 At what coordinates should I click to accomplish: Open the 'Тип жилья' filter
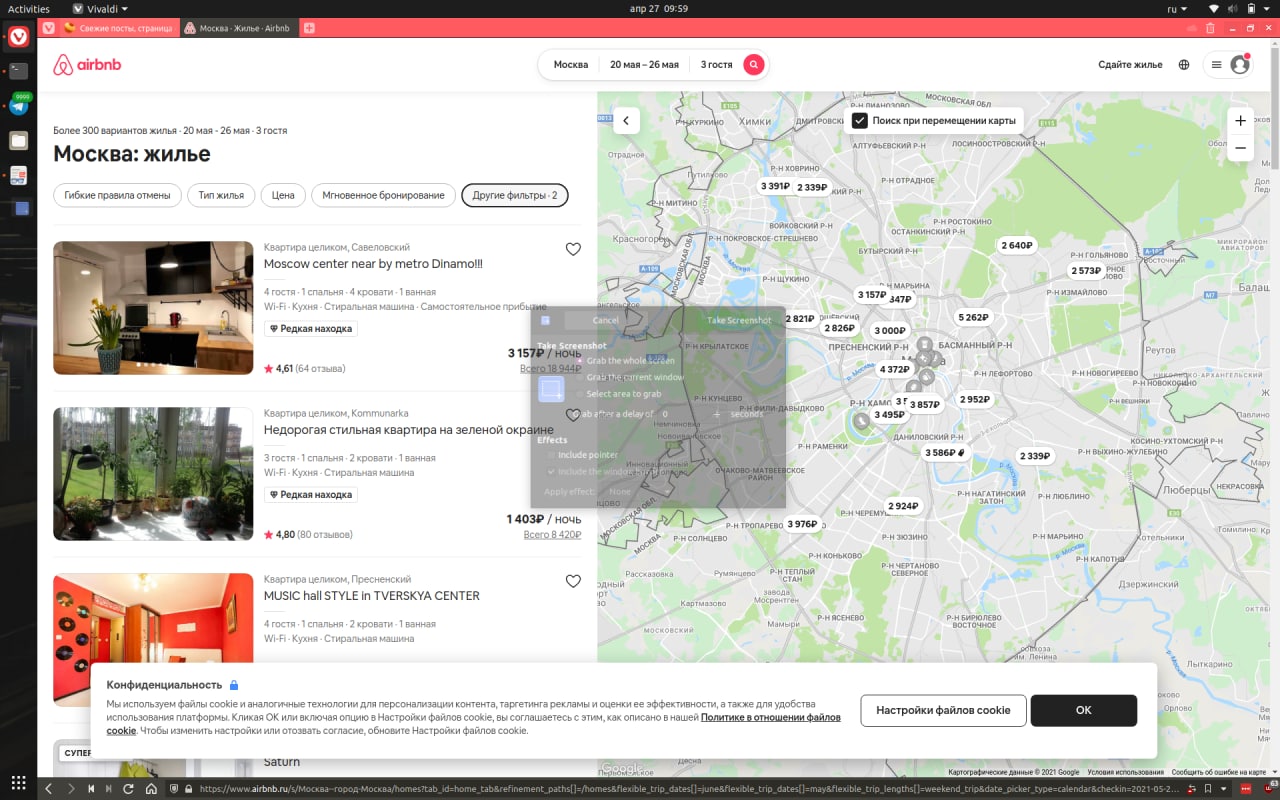pyautogui.click(x=221, y=195)
